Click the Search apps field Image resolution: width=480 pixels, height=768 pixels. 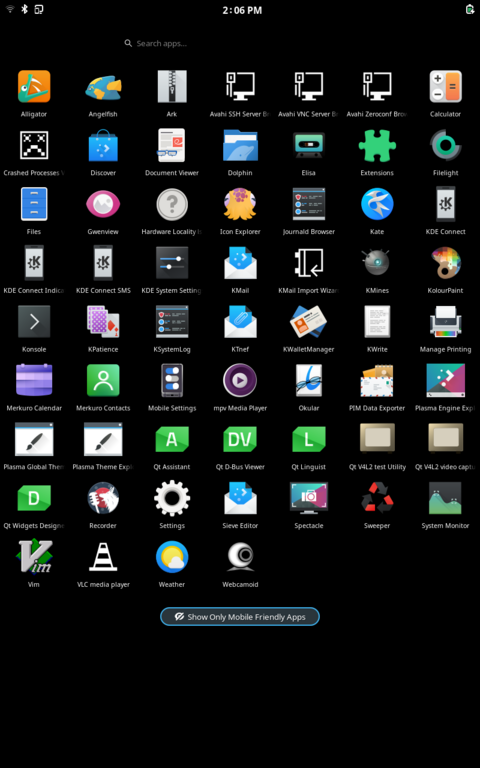tap(240, 43)
